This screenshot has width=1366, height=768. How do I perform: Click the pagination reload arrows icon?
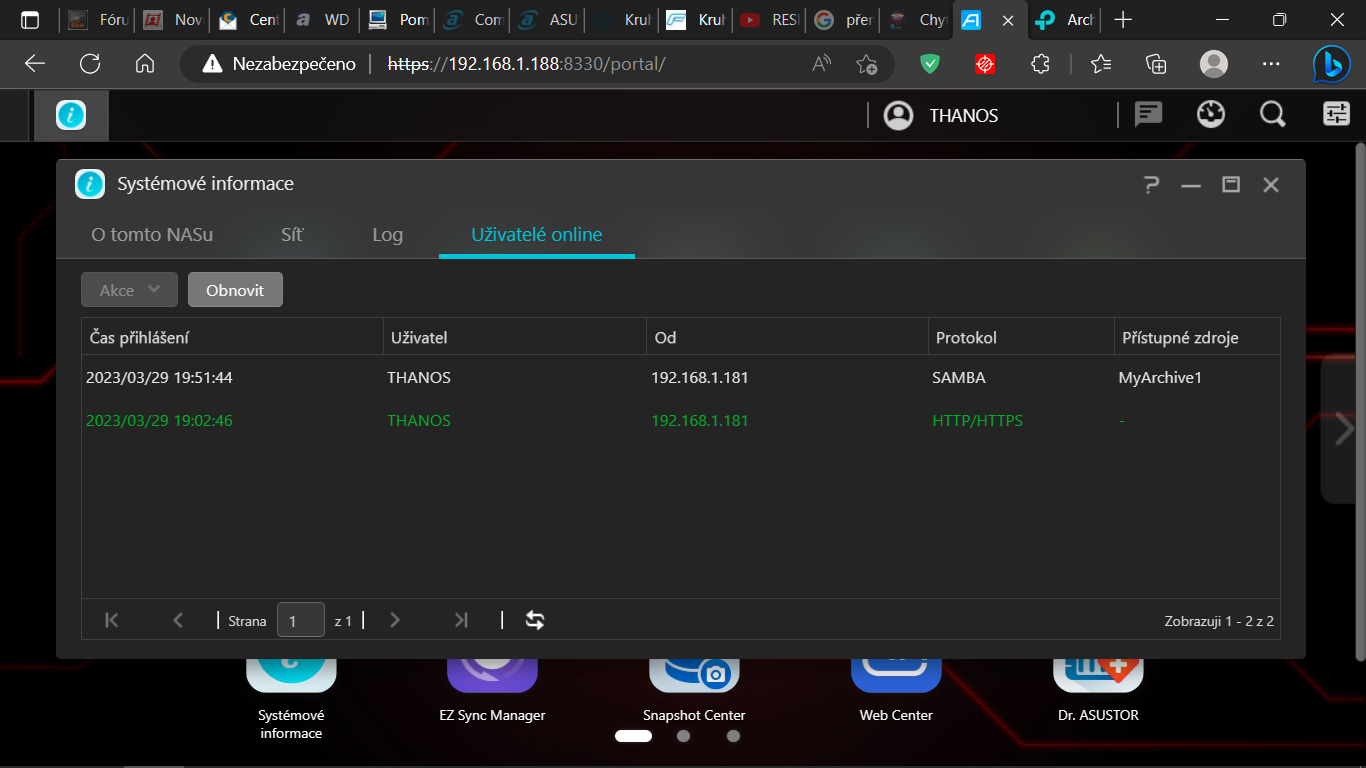coord(535,620)
